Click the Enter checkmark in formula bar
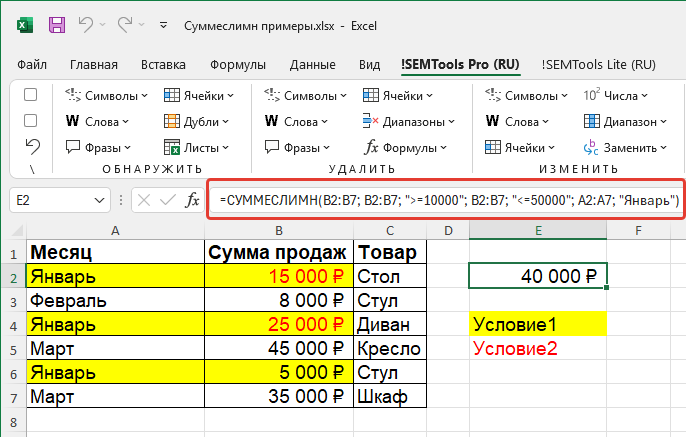The width and height of the screenshot is (686, 437). tap(168, 200)
